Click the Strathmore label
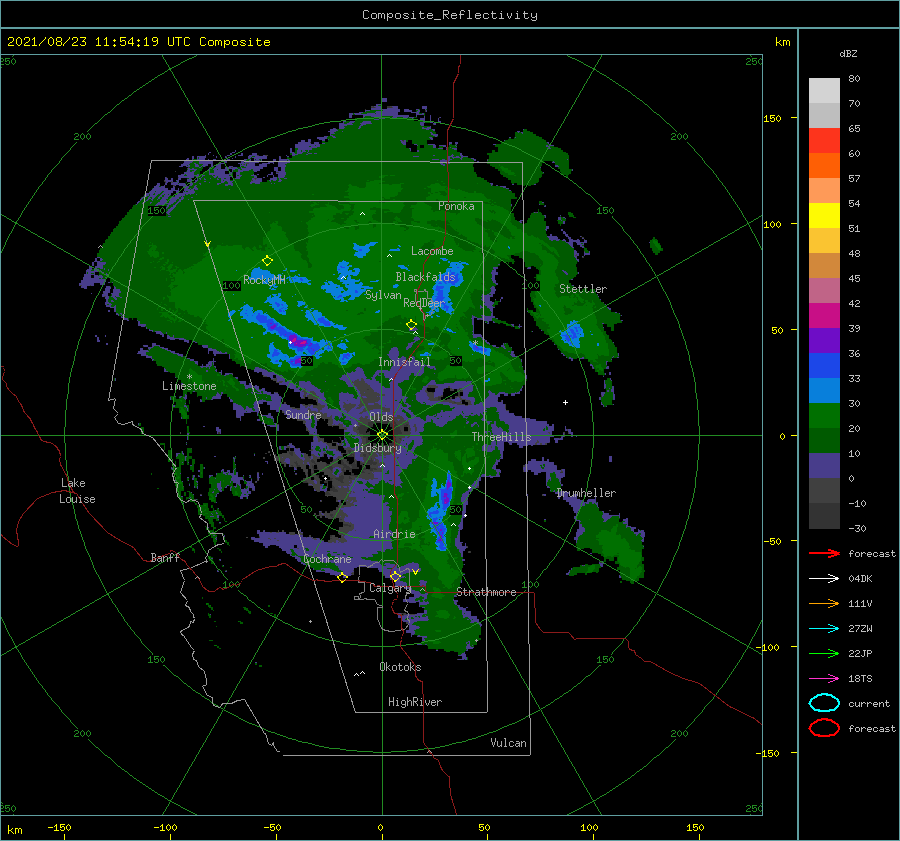 pyautogui.click(x=486, y=592)
